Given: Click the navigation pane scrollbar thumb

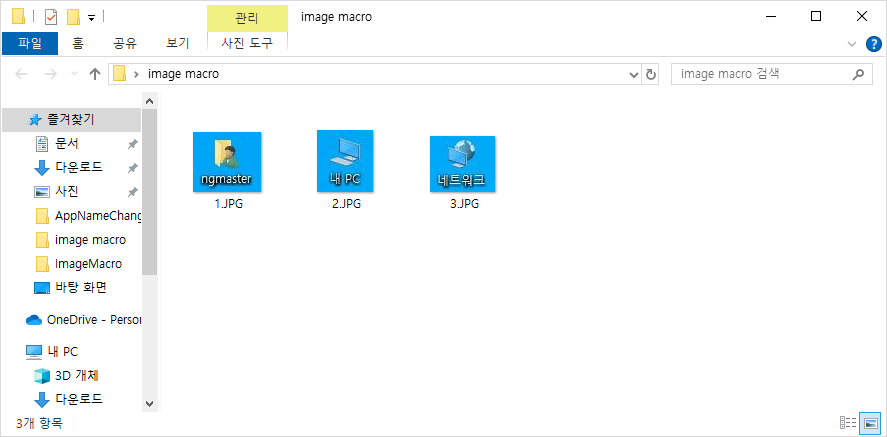Looking at the screenshot, I should tap(149, 192).
